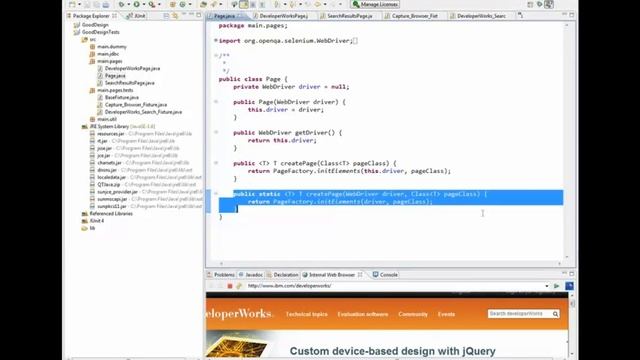Collapse the Page constructor fold marker
Screen dimensions: 640x360
coord(216,102)
